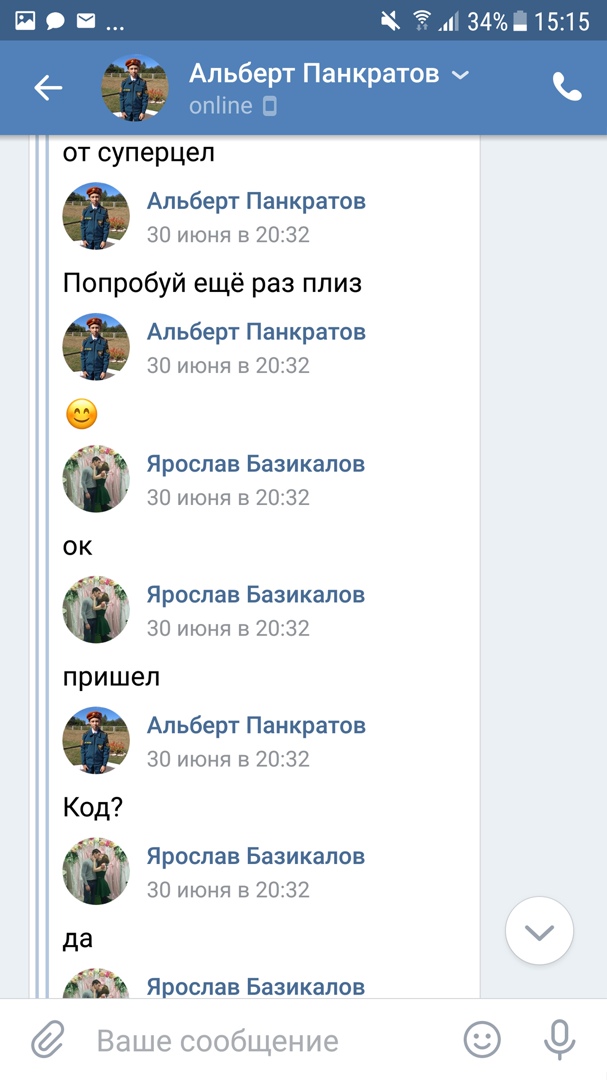Viewport: 607px width, 1080px height.
Task: Open the attachment paperclip menu
Action: (46, 1041)
